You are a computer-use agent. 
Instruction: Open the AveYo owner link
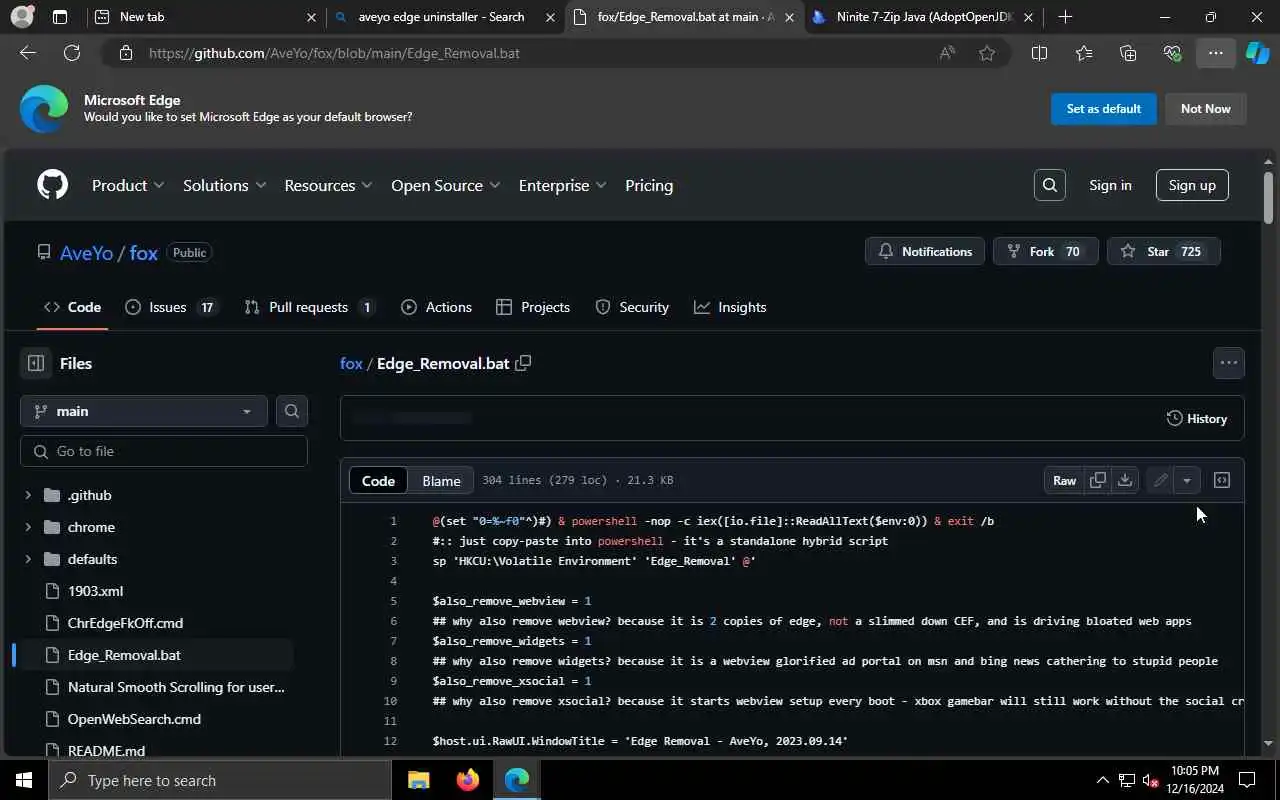pyautogui.click(x=86, y=253)
